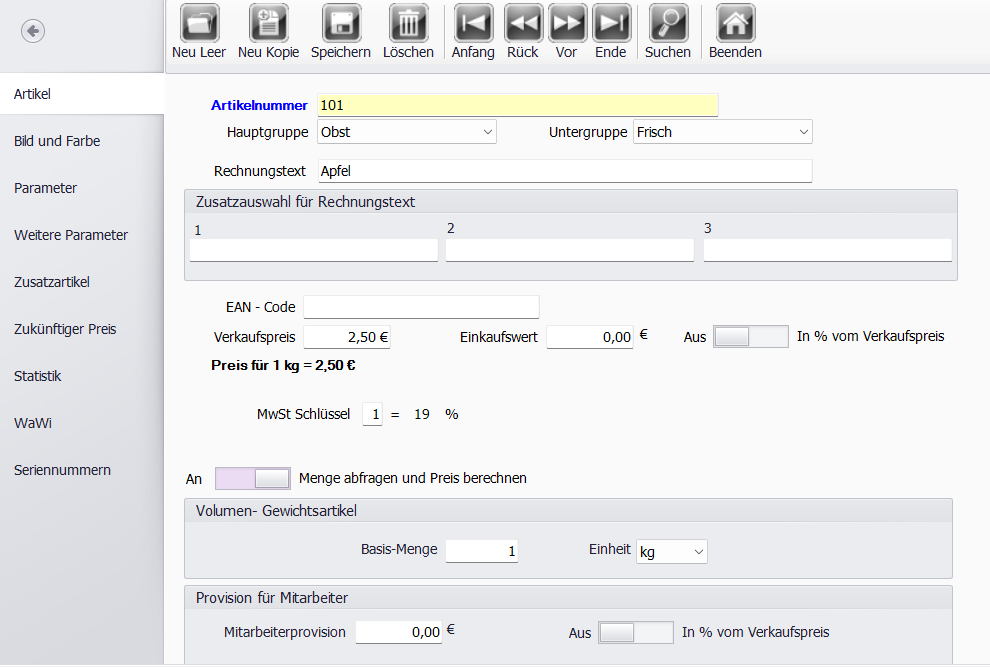Expand the Untergruppe dropdown showing Frisch
Viewport: 990px width, 667px height.
[722, 132]
